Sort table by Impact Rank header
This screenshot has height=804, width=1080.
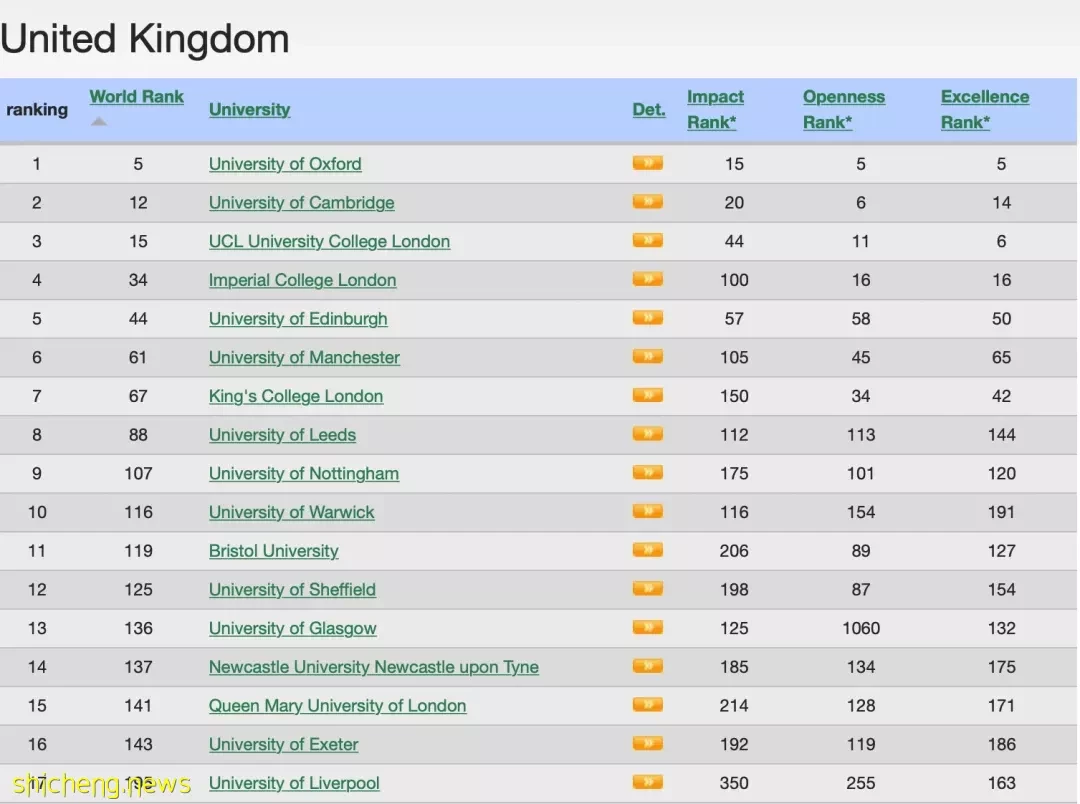tap(716, 110)
